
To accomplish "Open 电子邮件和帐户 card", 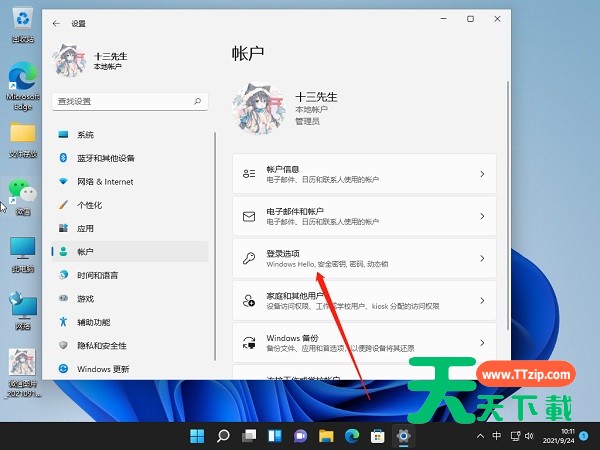I will [364, 216].
